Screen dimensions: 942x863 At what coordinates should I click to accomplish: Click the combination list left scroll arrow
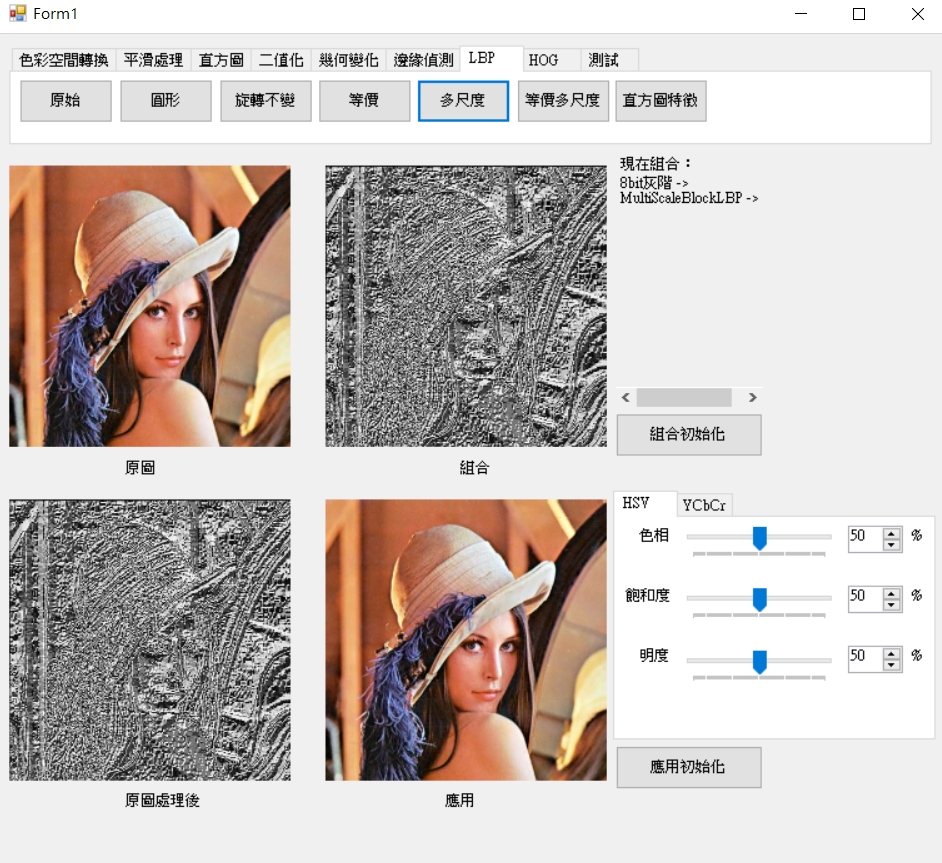pyautogui.click(x=625, y=398)
